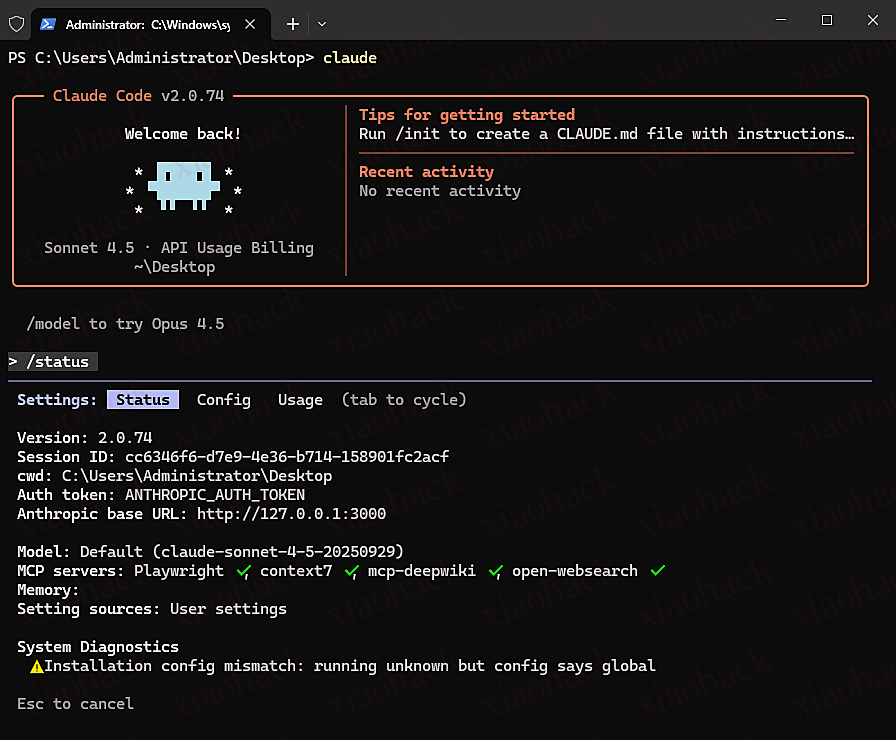The height and width of the screenshot is (740, 896).
Task: Expand the new tab profile dropdown chevron
Action: (x=322, y=23)
